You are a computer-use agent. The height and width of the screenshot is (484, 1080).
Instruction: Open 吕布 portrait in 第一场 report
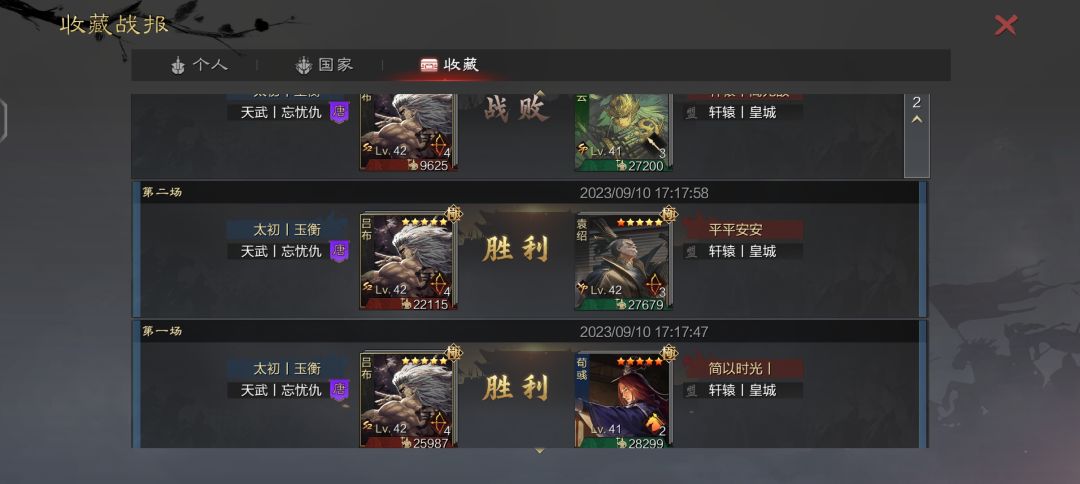point(406,401)
